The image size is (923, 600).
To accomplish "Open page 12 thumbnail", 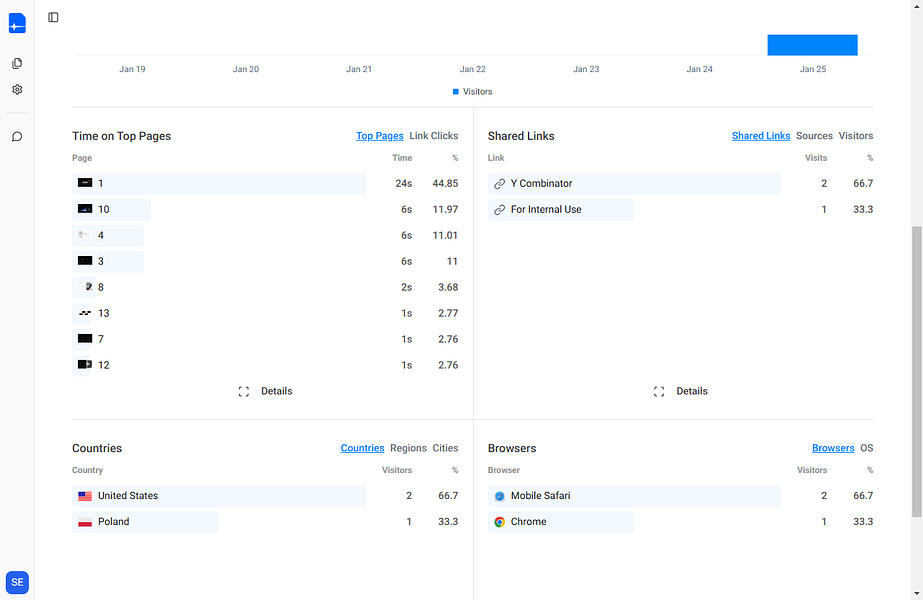I will [x=85, y=364].
